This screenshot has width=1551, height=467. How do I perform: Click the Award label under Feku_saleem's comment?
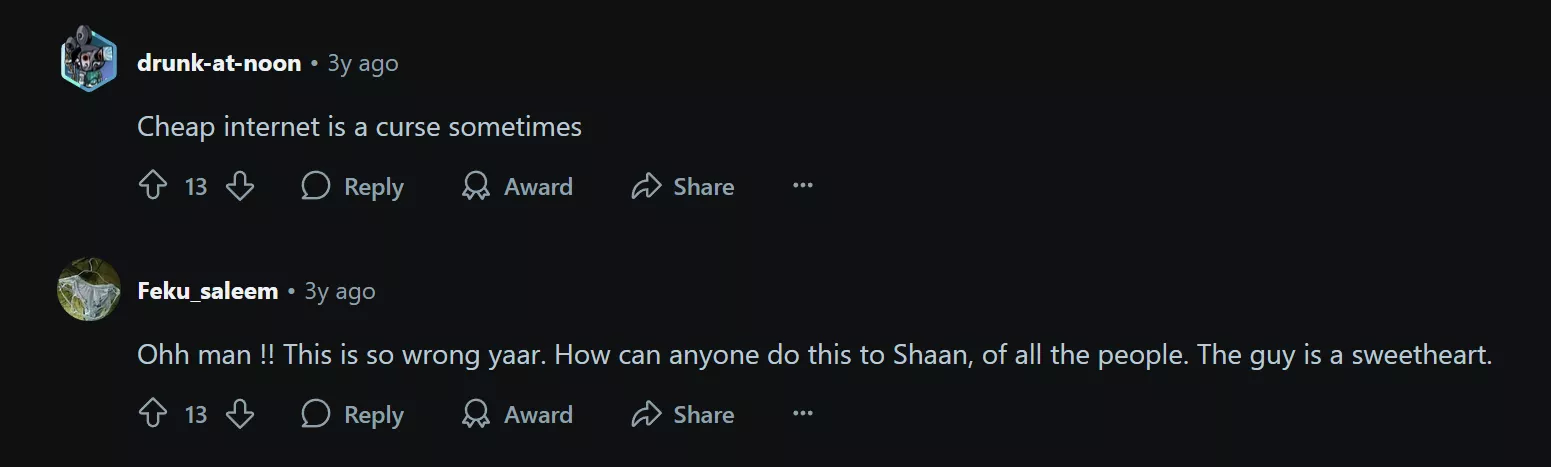pos(538,414)
